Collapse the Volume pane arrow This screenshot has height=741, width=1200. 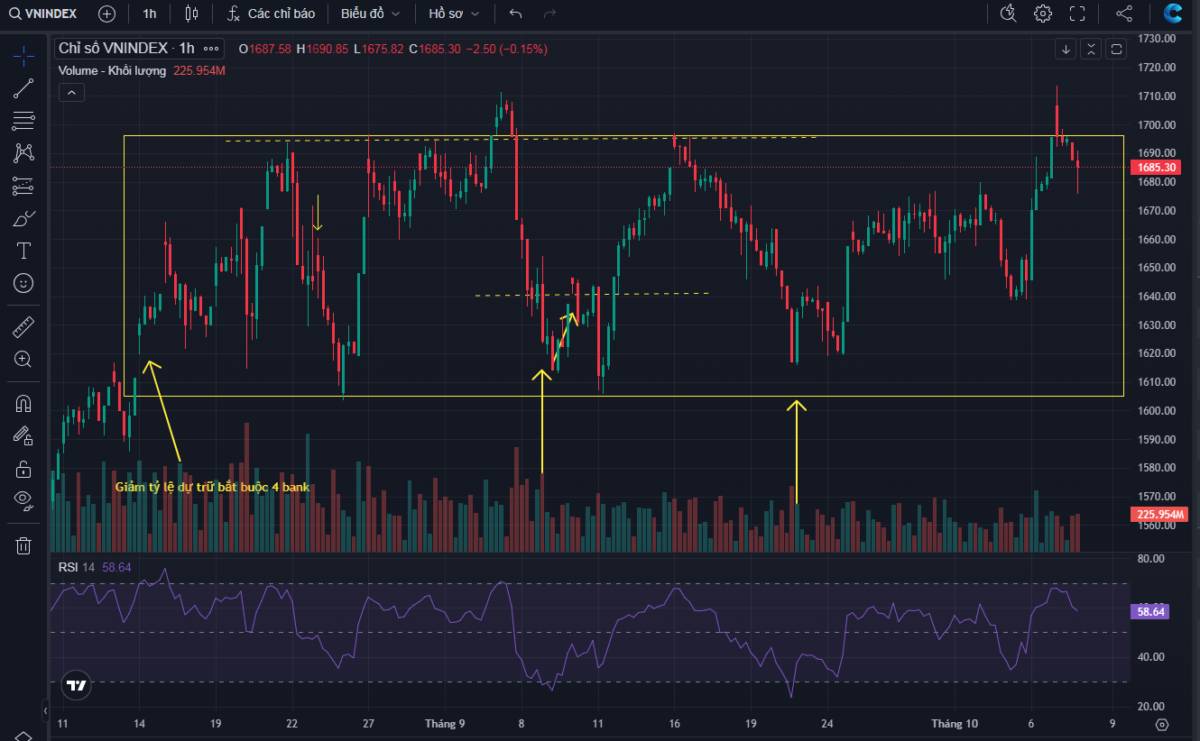coord(71,92)
